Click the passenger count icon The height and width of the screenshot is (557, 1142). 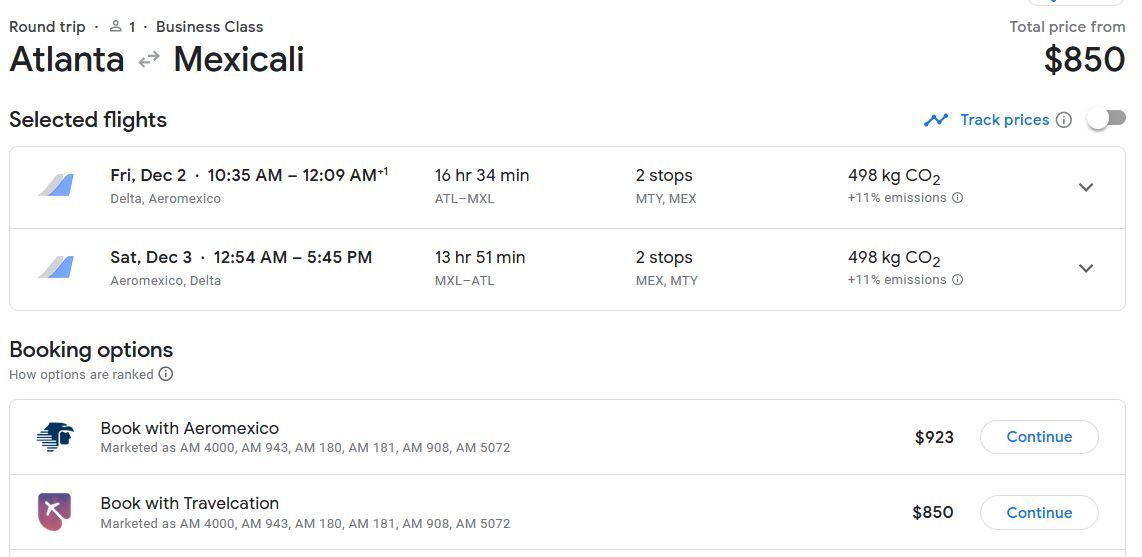click(116, 26)
